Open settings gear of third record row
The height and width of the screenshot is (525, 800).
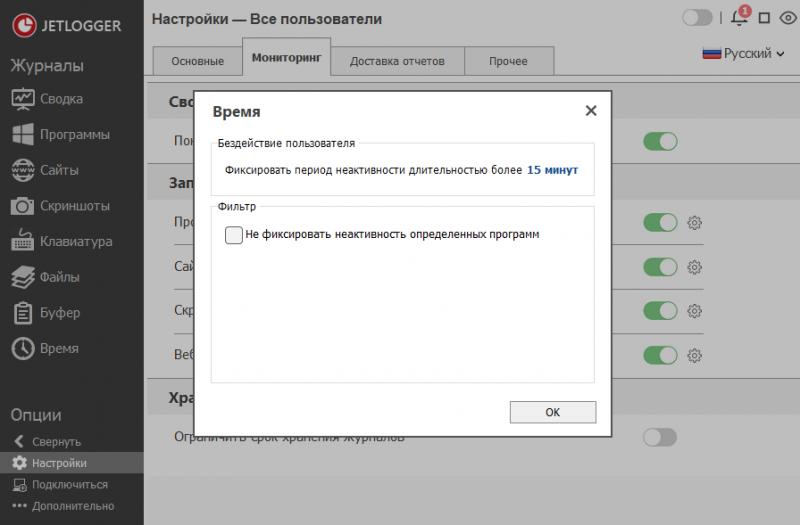(694, 311)
